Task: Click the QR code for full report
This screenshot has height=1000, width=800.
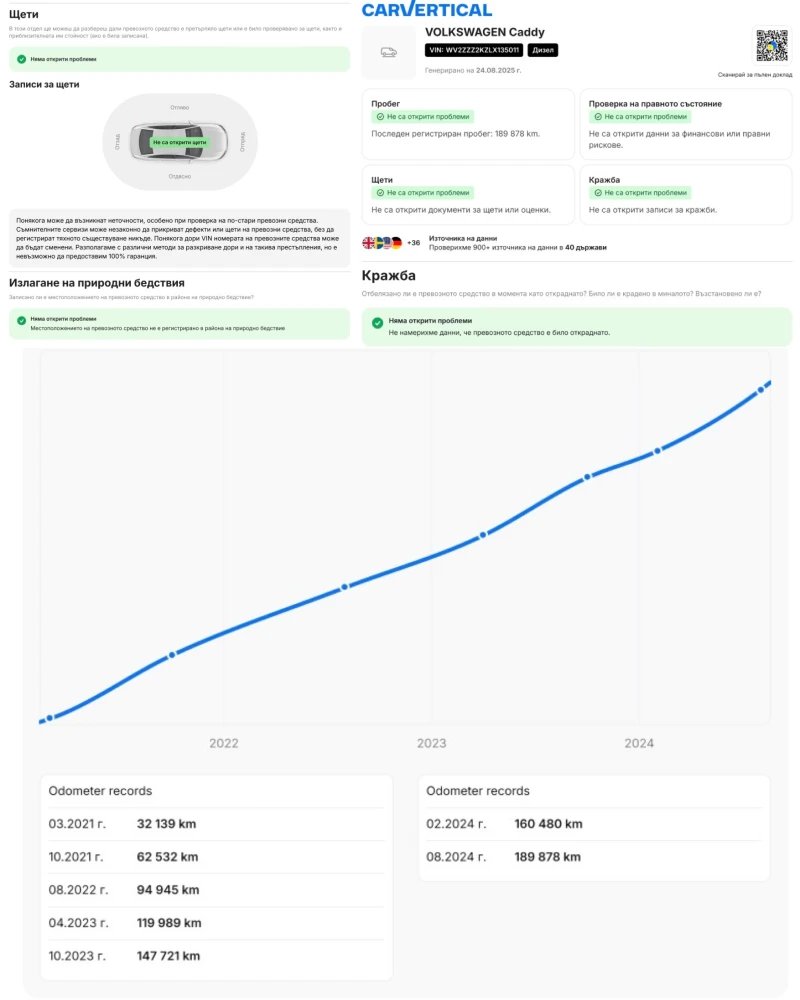Action: (x=771, y=46)
